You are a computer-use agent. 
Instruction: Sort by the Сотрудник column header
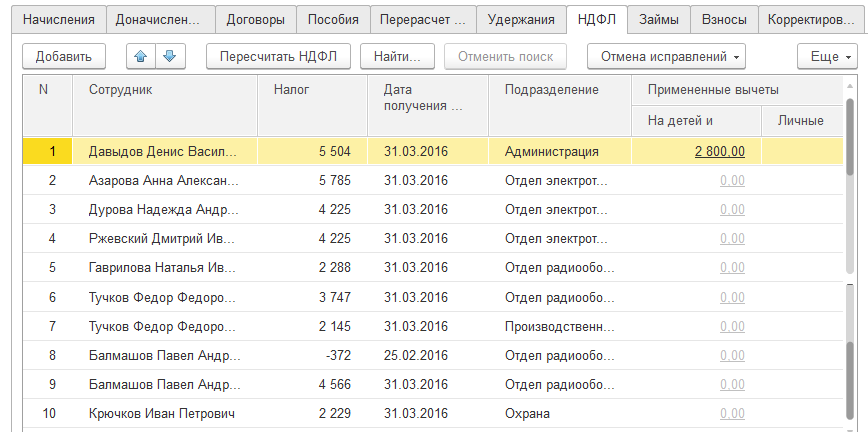pos(120,90)
